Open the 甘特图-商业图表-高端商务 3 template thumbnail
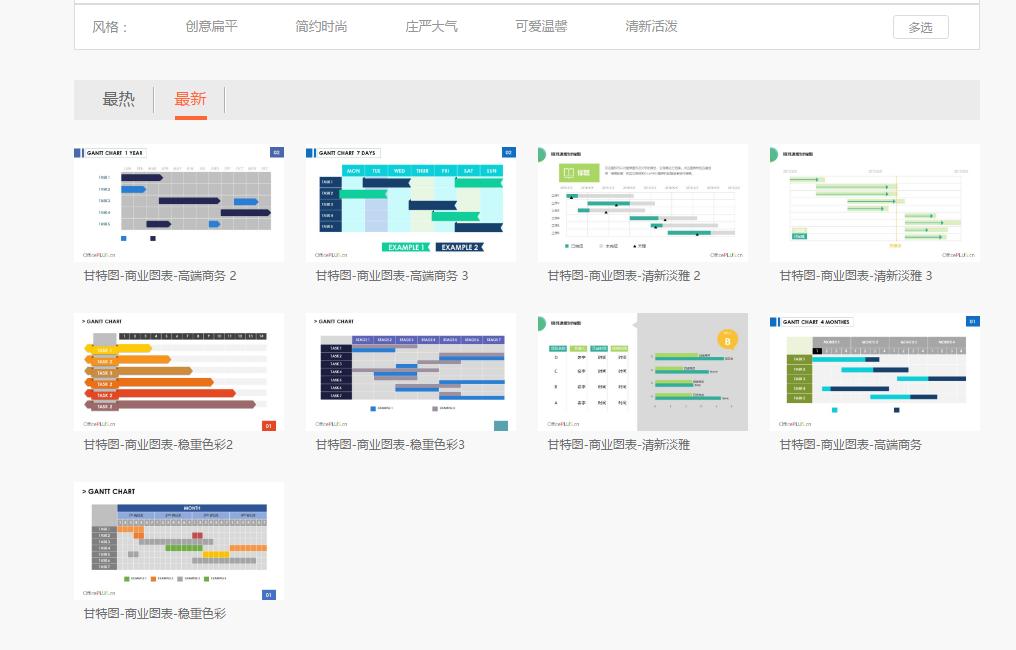This screenshot has height=650, width=1016. (410, 202)
